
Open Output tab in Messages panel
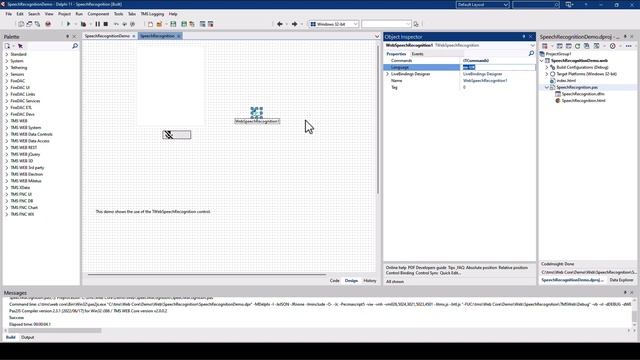27,337
